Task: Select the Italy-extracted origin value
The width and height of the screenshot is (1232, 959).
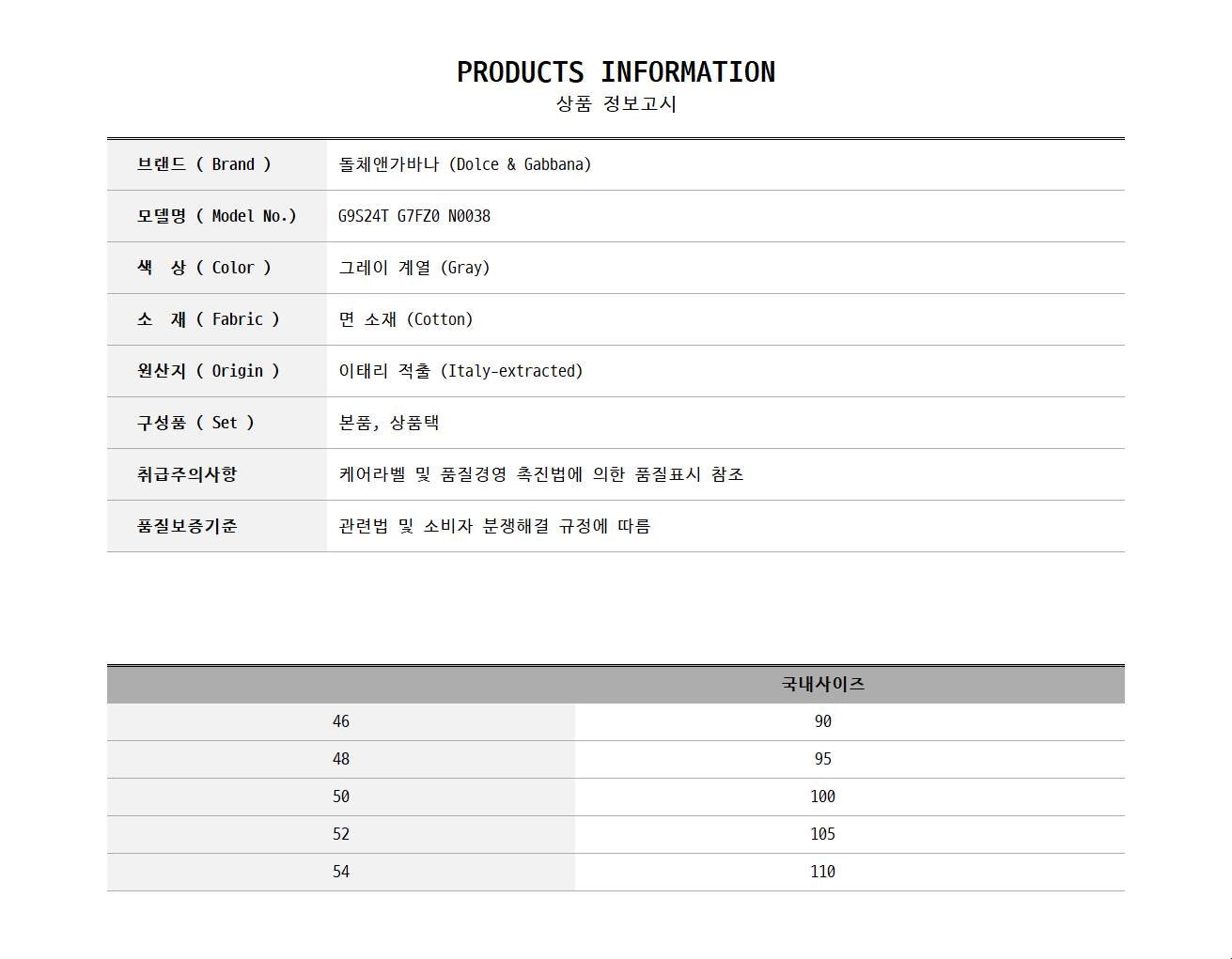Action: coord(460,371)
